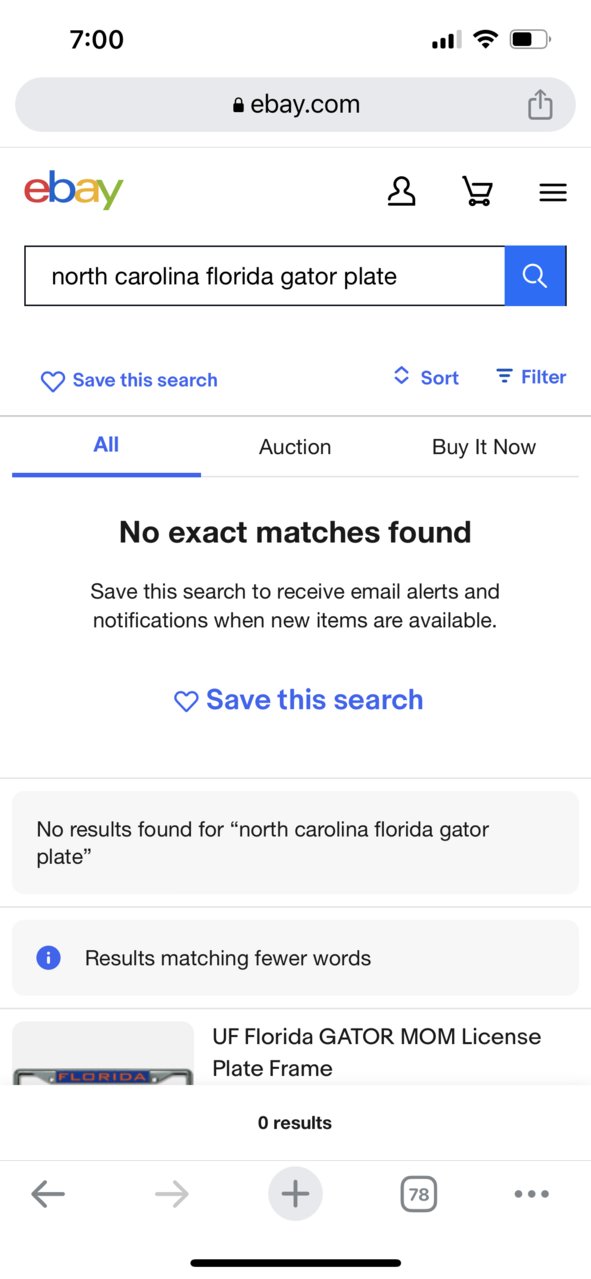This screenshot has height=1279, width=591.
Task: Toggle the heart Save this search at top
Action: (x=129, y=381)
